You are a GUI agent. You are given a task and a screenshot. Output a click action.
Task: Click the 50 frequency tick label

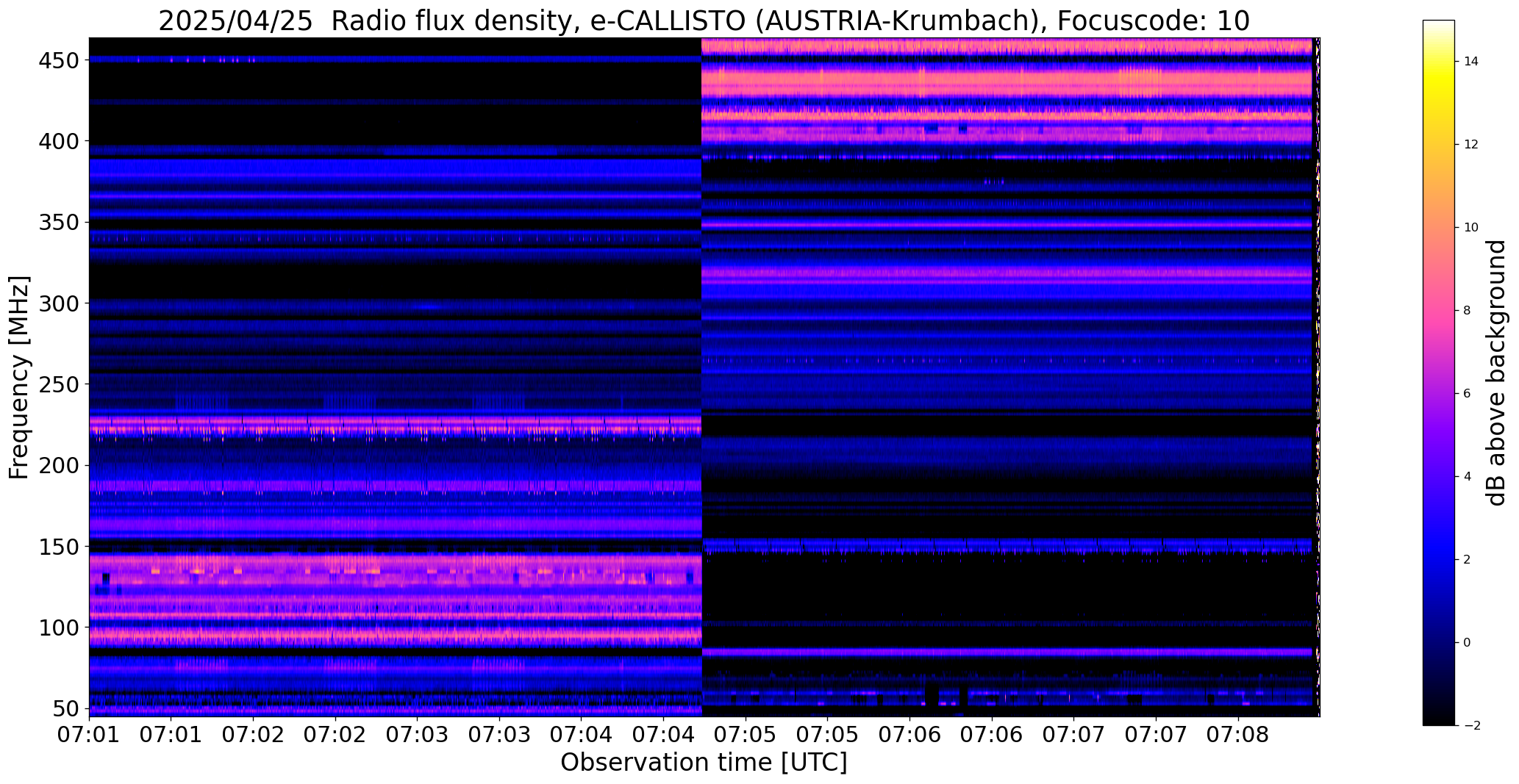[66, 709]
